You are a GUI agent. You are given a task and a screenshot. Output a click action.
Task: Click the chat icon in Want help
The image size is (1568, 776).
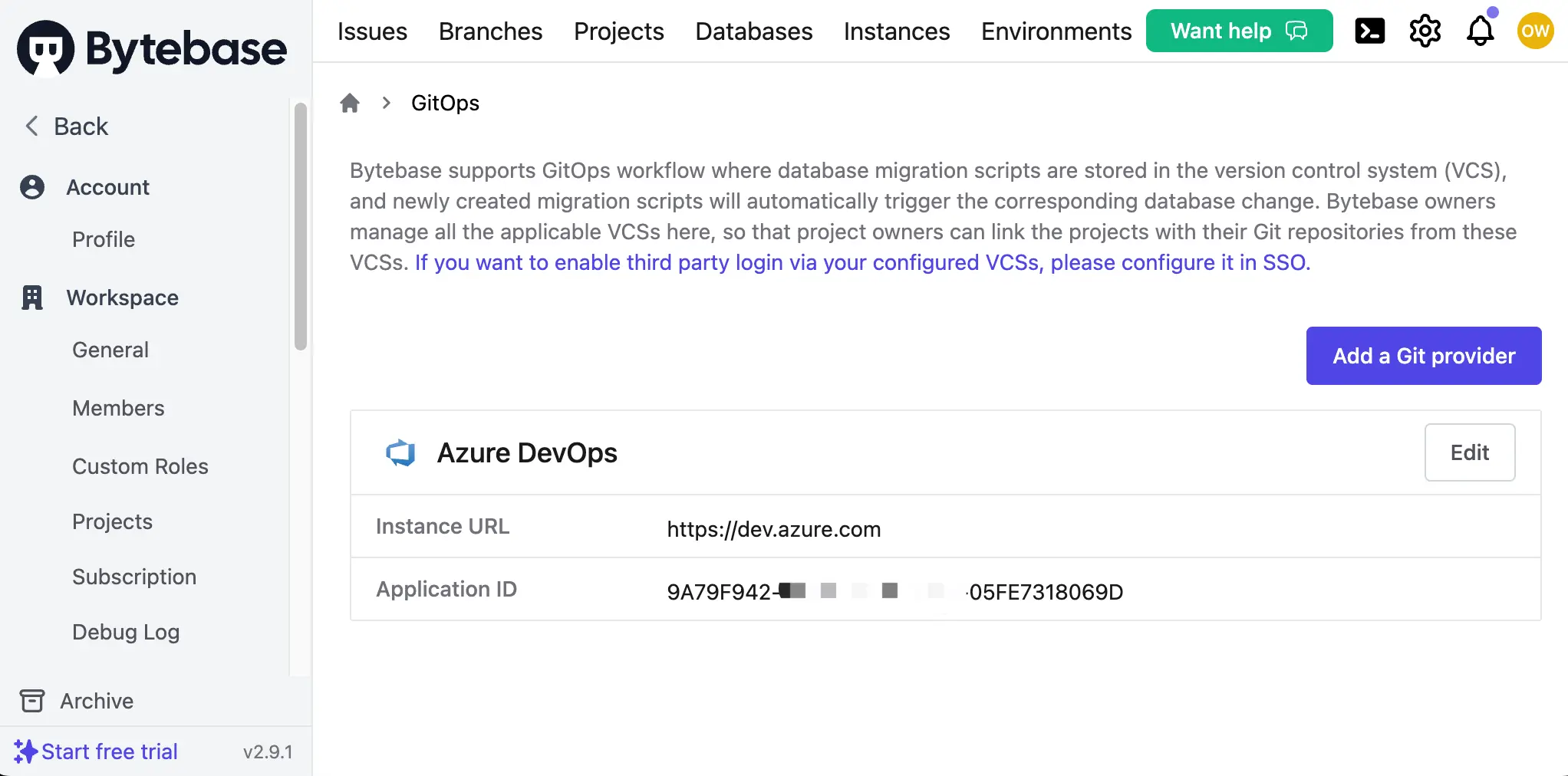click(1296, 31)
